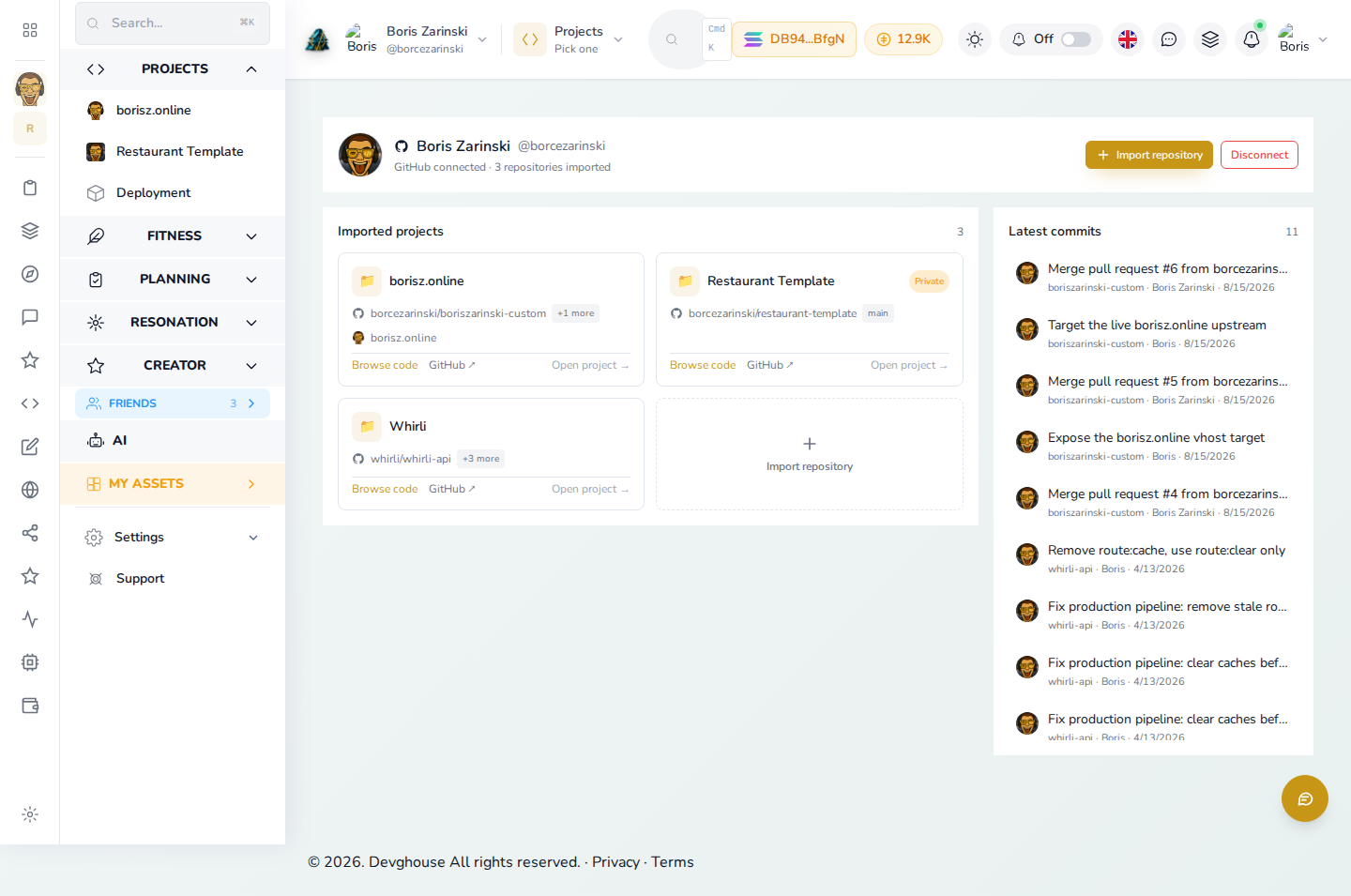Open the notifications bell in top bar

[x=1252, y=39]
